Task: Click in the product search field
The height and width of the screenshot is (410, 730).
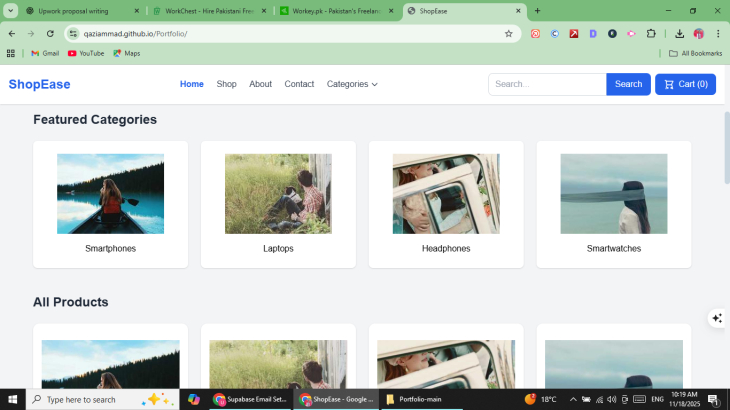Action: click(547, 84)
